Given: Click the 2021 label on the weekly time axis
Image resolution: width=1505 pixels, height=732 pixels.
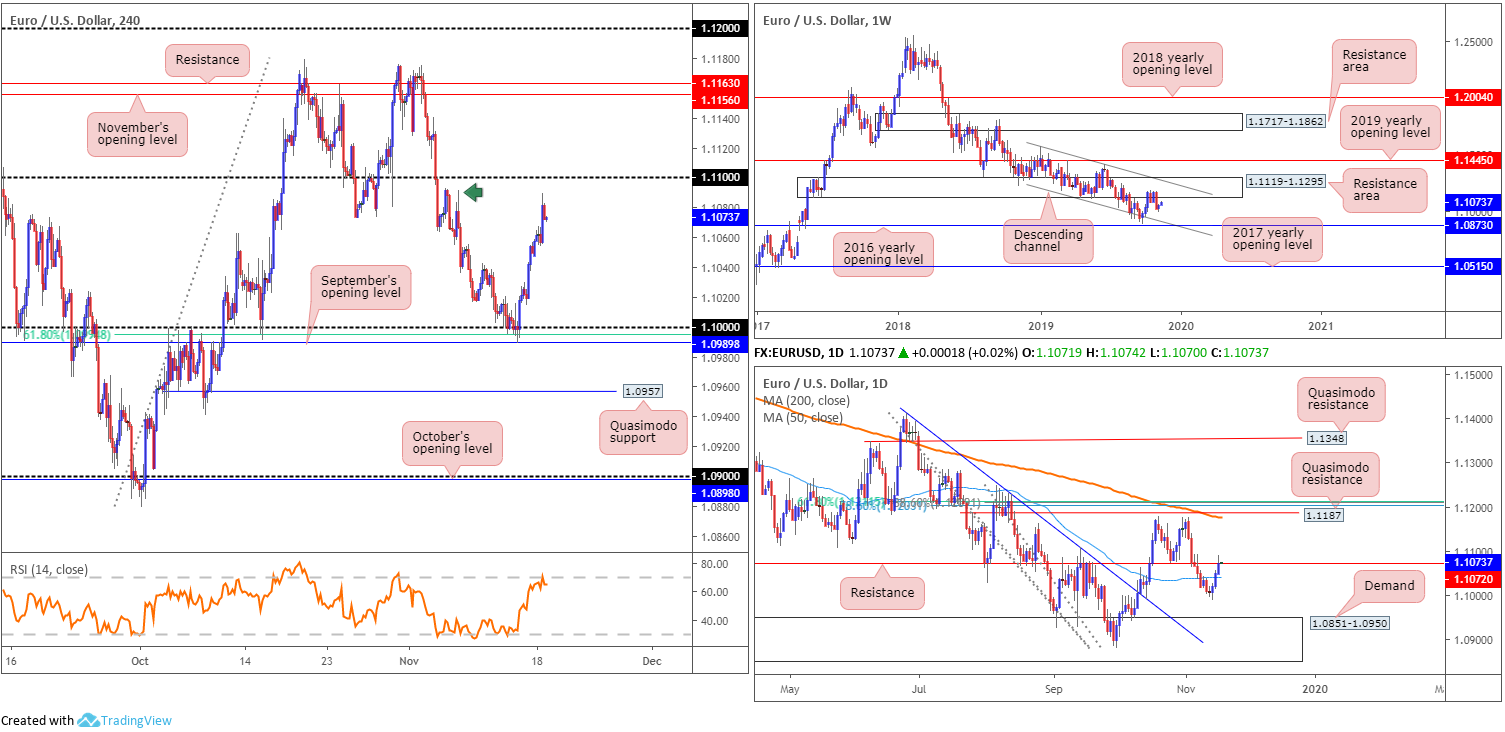Looking at the screenshot, I should pos(1321,326).
